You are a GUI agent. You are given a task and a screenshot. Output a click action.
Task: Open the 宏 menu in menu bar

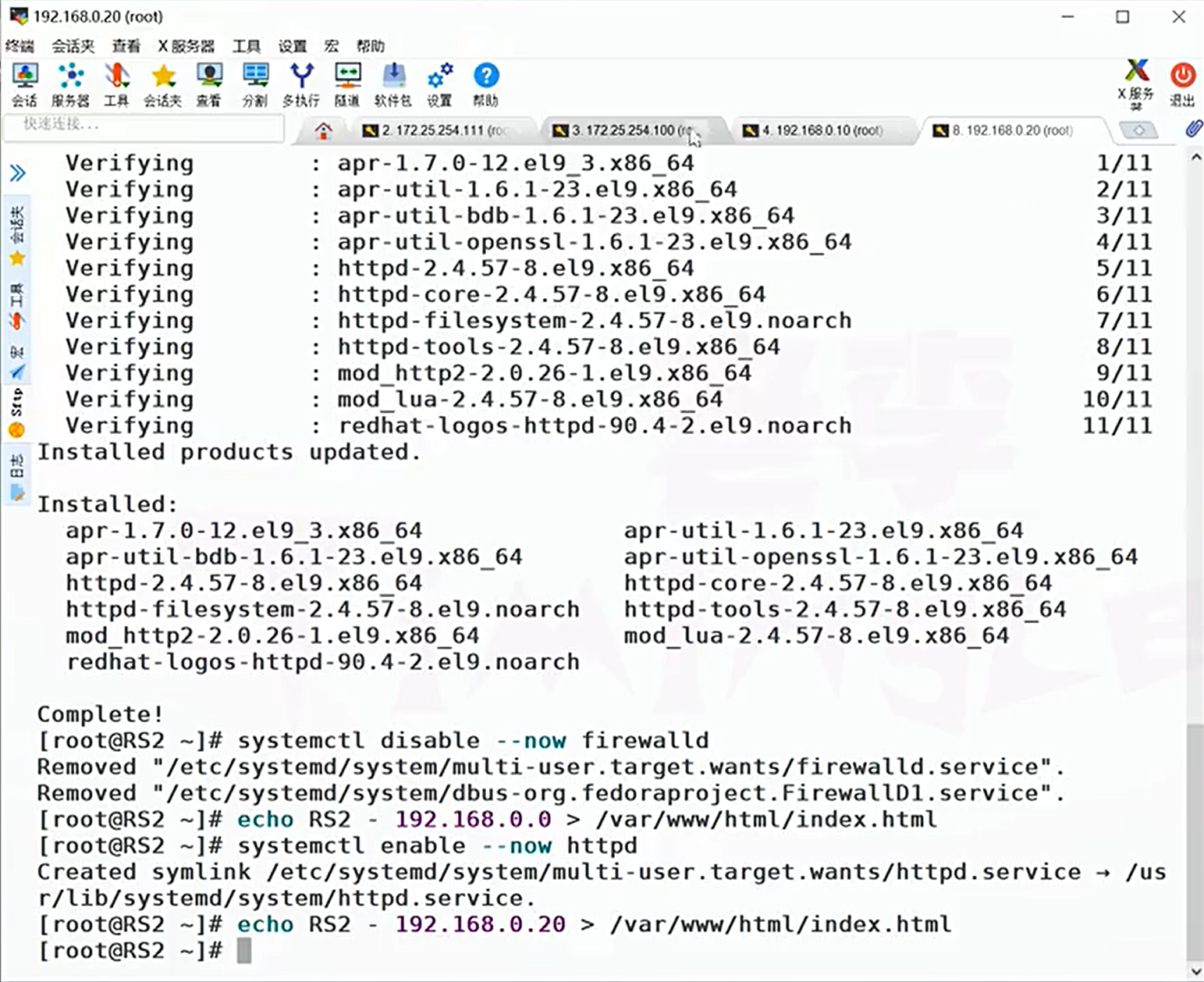pyautogui.click(x=332, y=46)
